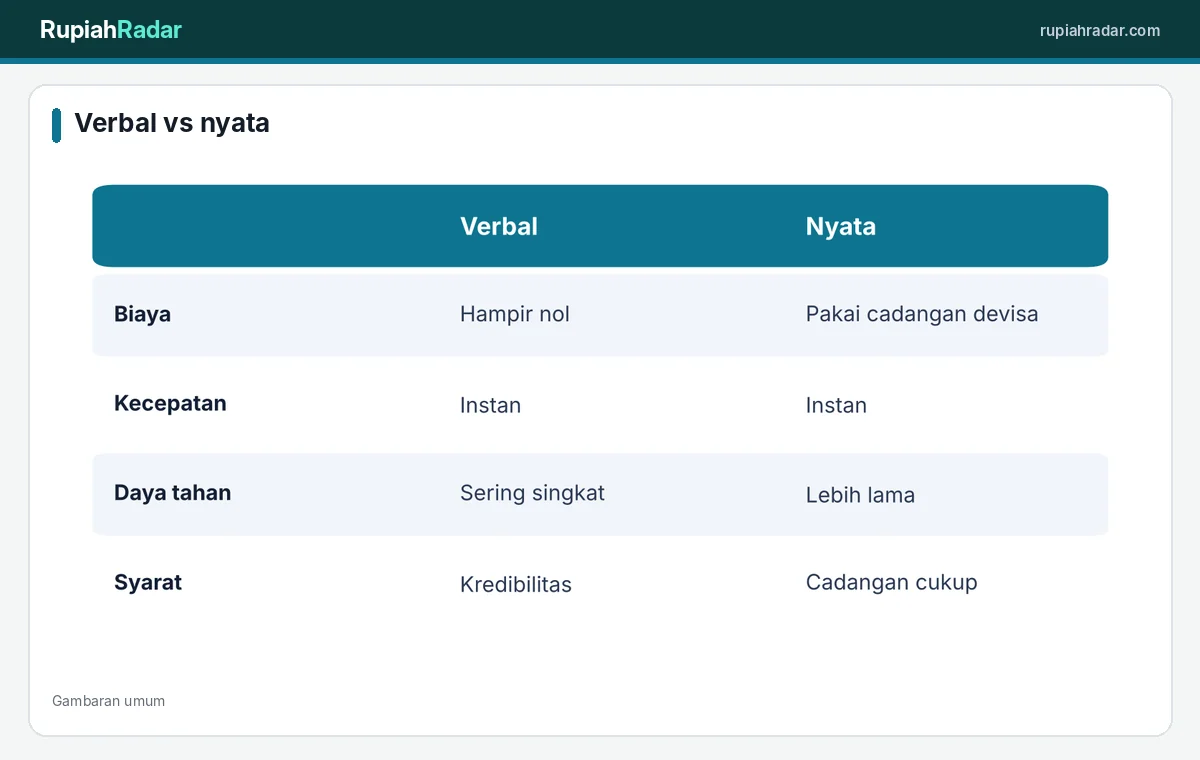Image resolution: width=1200 pixels, height=760 pixels.
Task: Click 'Instan' in the Nyata column
Action: (x=836, y=405)
